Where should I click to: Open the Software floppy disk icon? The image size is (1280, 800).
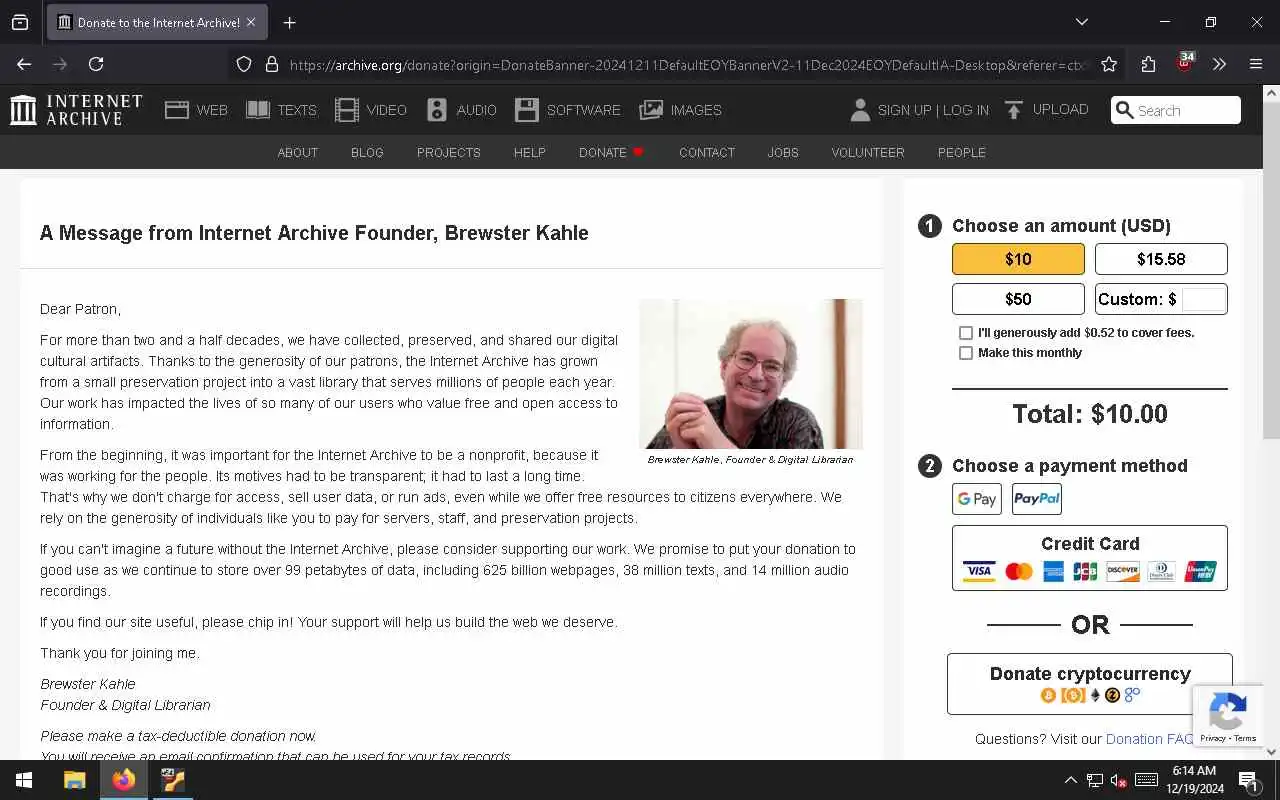[x=527, y=110]
